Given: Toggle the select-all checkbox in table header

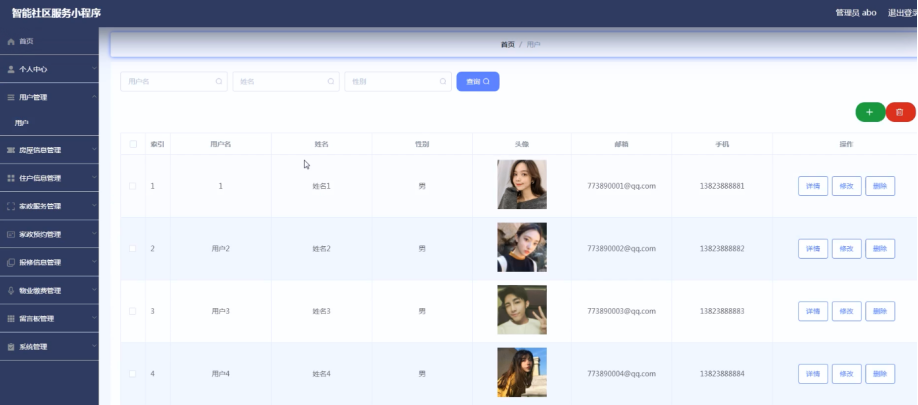Looking at the screenshot, I should [133, 144].
